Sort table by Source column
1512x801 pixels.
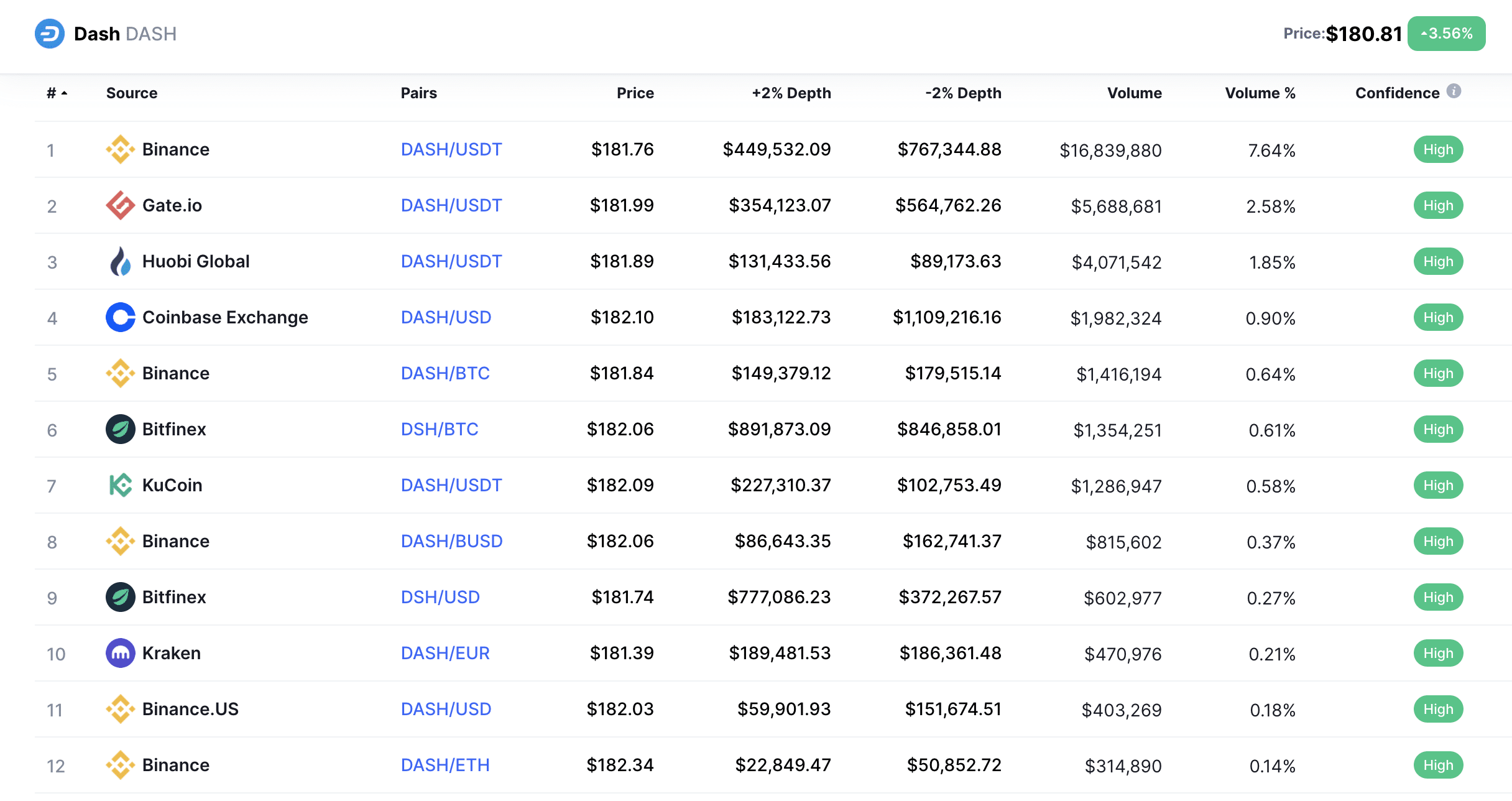(132, 93)
